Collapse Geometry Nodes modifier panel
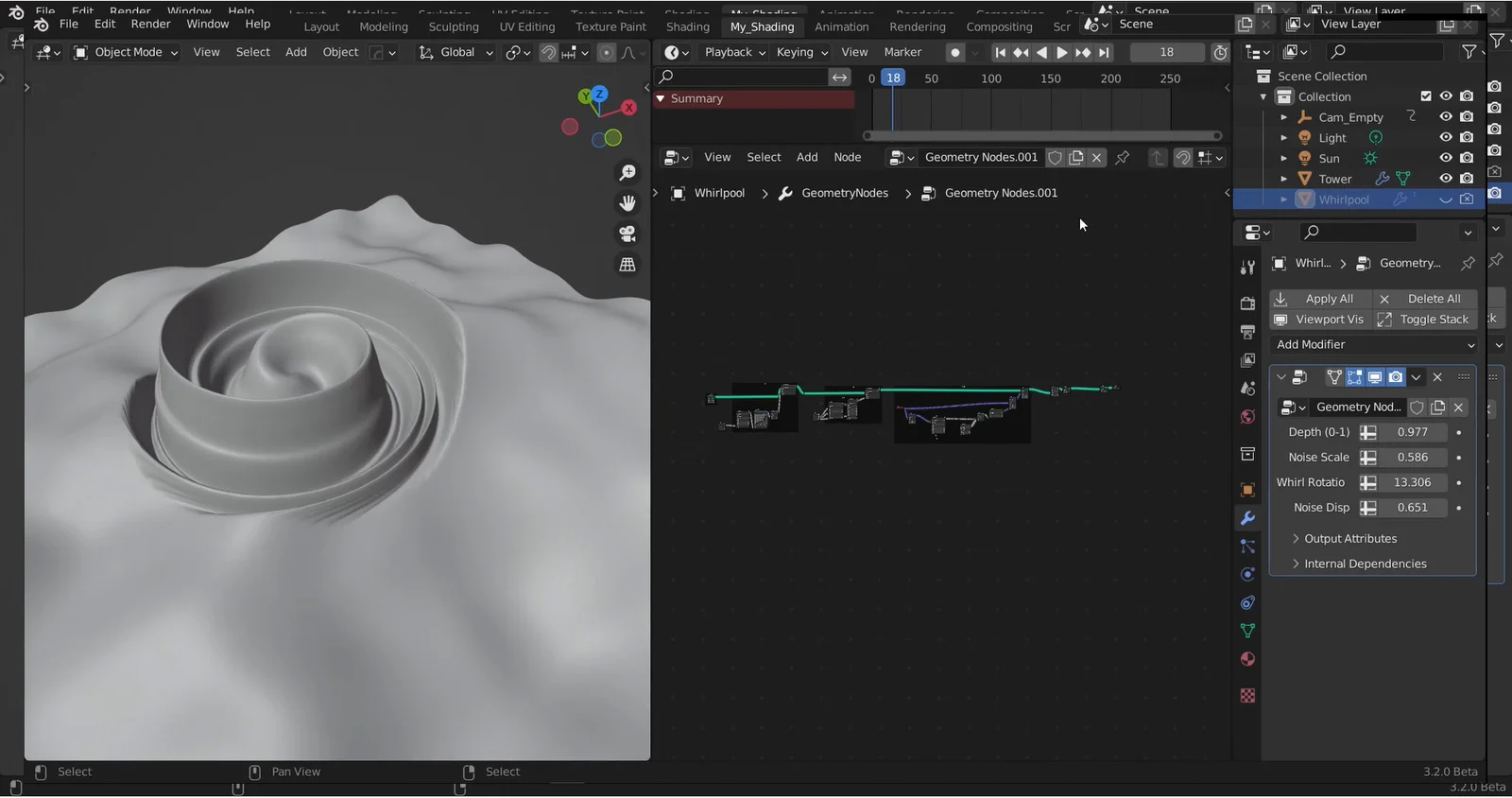 click(x=1281, y=377)
